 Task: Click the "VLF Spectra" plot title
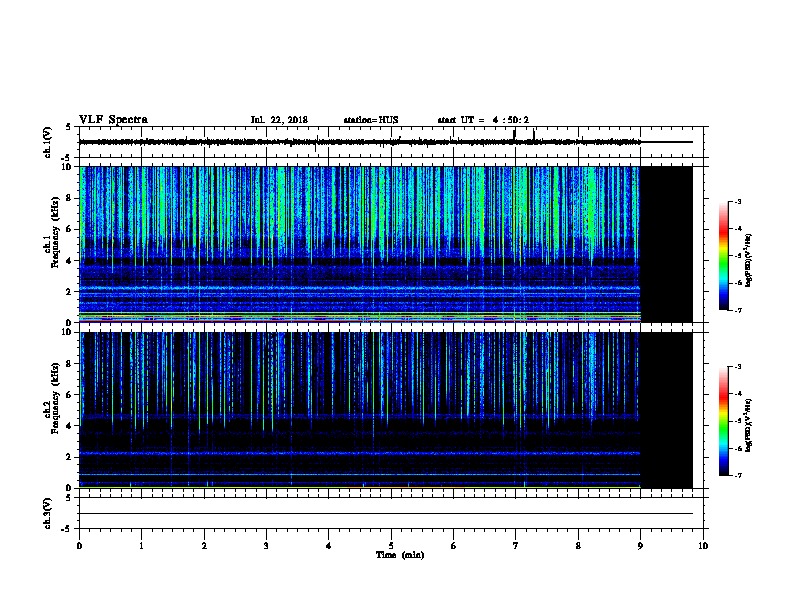pos(113,120)
